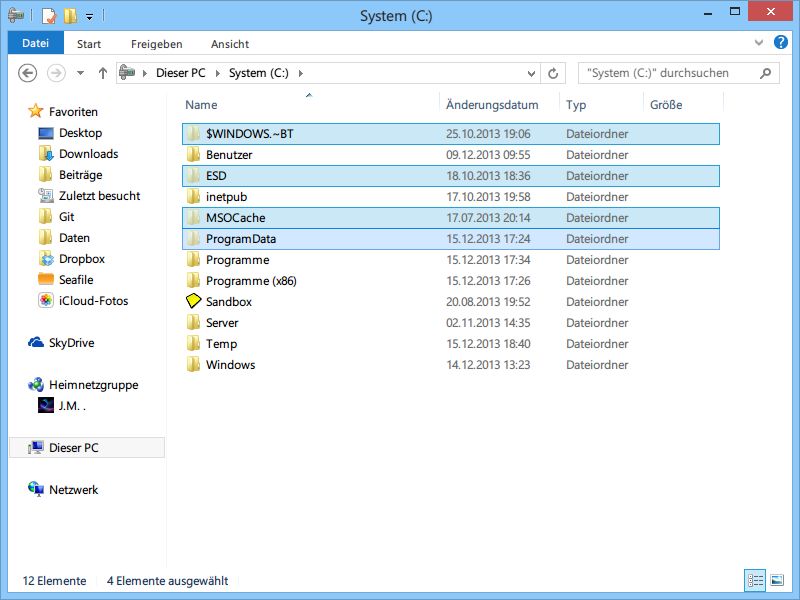This screenshot has width=800, height=600.
Task: Open the recent locations dropdown
Action: click(80, 73)
